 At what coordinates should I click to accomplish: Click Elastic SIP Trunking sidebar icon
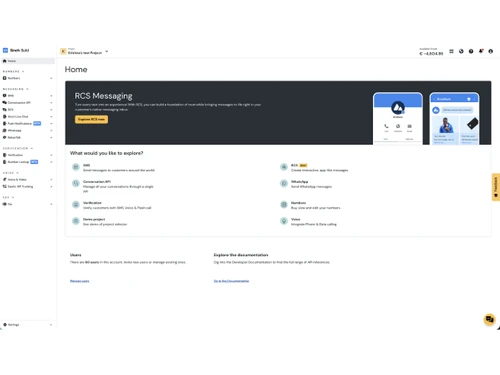pyautogui.click(x=5, y=186)
